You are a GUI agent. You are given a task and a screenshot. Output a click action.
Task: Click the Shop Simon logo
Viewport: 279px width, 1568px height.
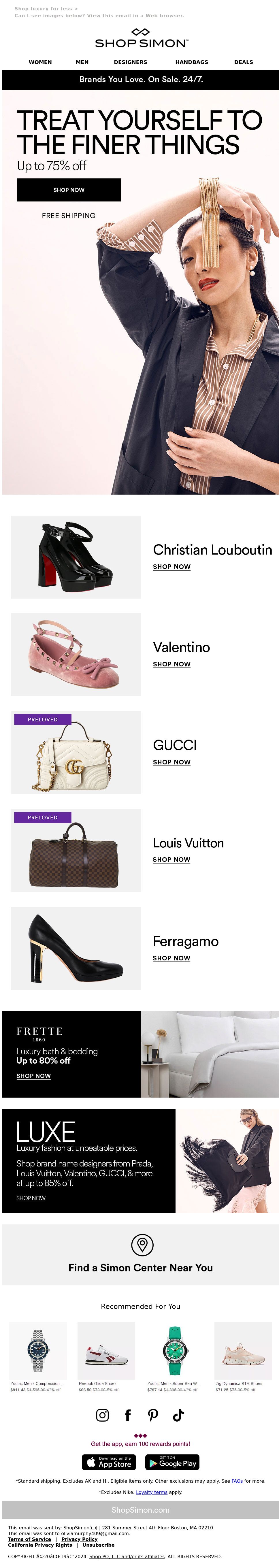point(141,38)
